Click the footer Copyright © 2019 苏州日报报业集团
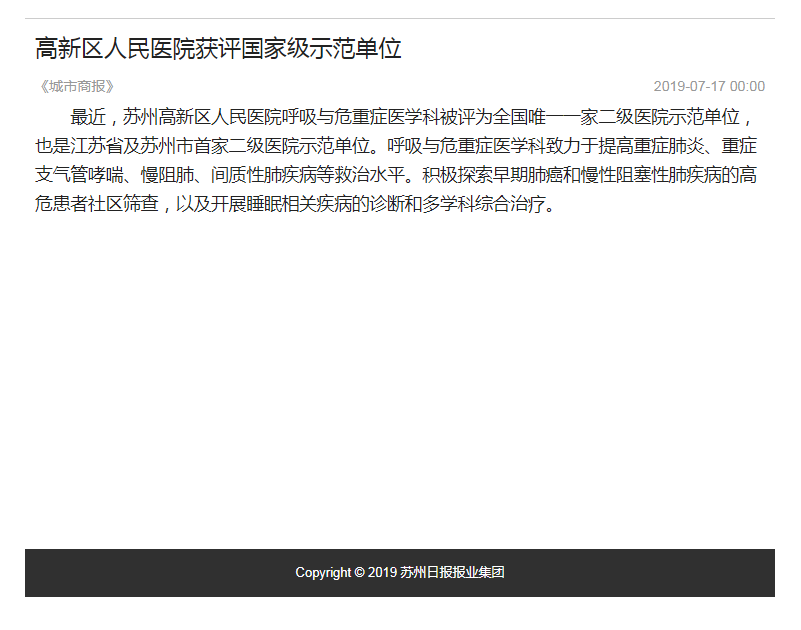 [399, 572]
